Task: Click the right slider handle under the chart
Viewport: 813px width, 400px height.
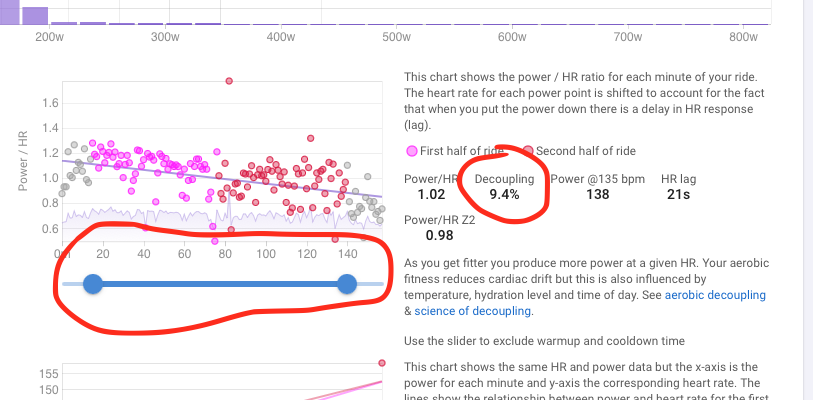Action: click(347, 284)
